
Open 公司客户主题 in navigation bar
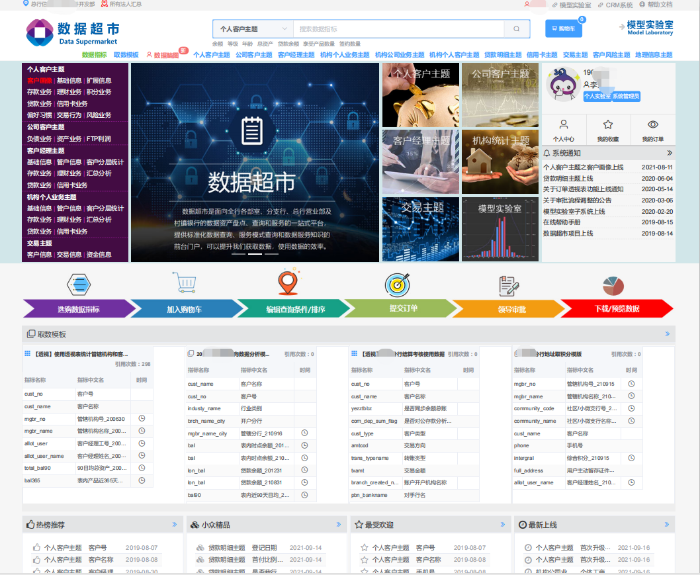[254, 55]
